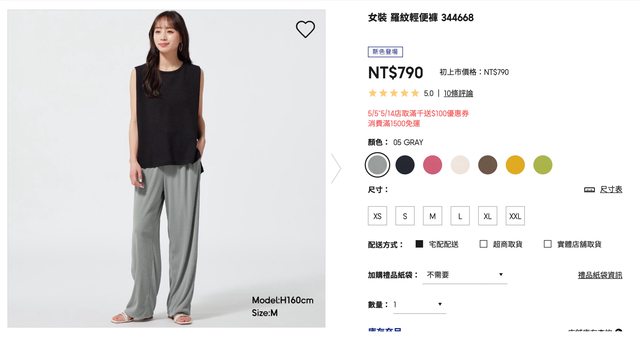
Task: Check the 實體店鋪取貨 store pickup option
Action: [547, 244]
